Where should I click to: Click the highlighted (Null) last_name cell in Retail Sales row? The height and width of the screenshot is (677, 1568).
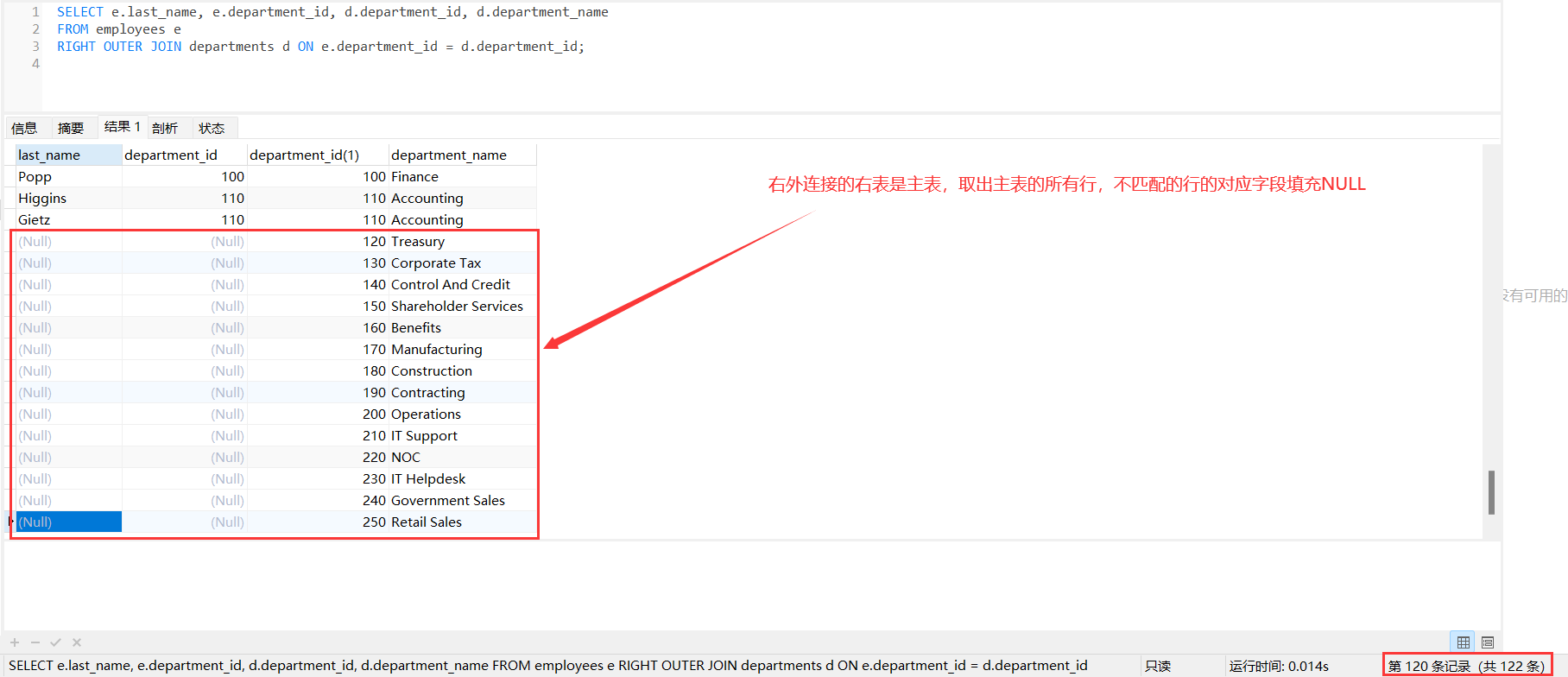(69, 522)
